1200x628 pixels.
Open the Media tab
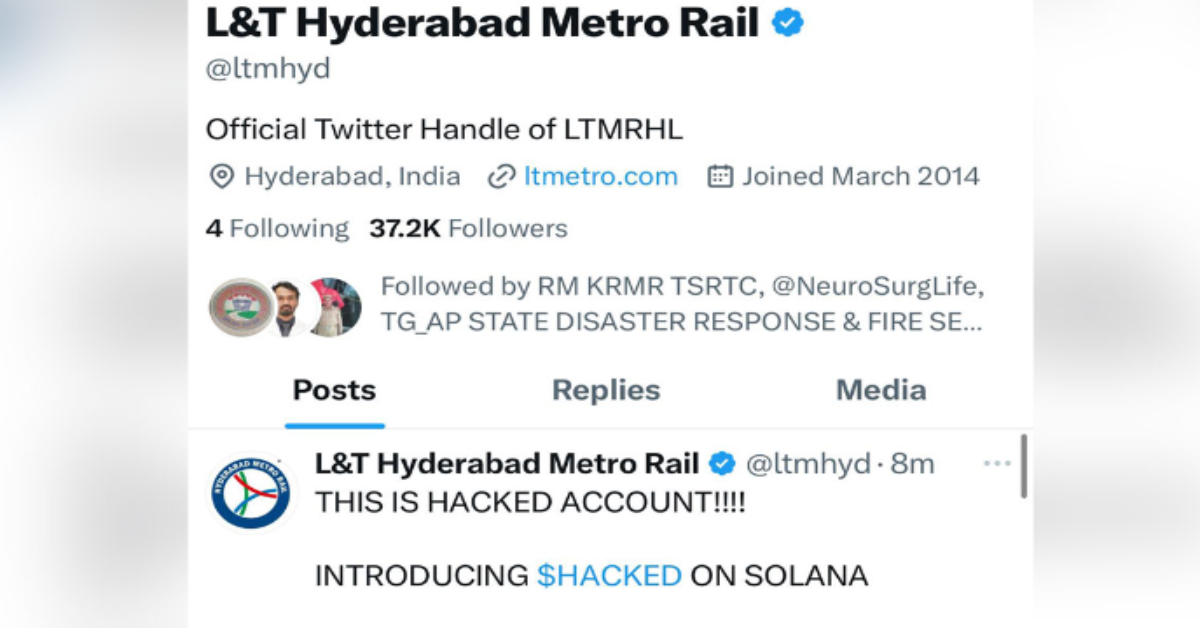881,390
